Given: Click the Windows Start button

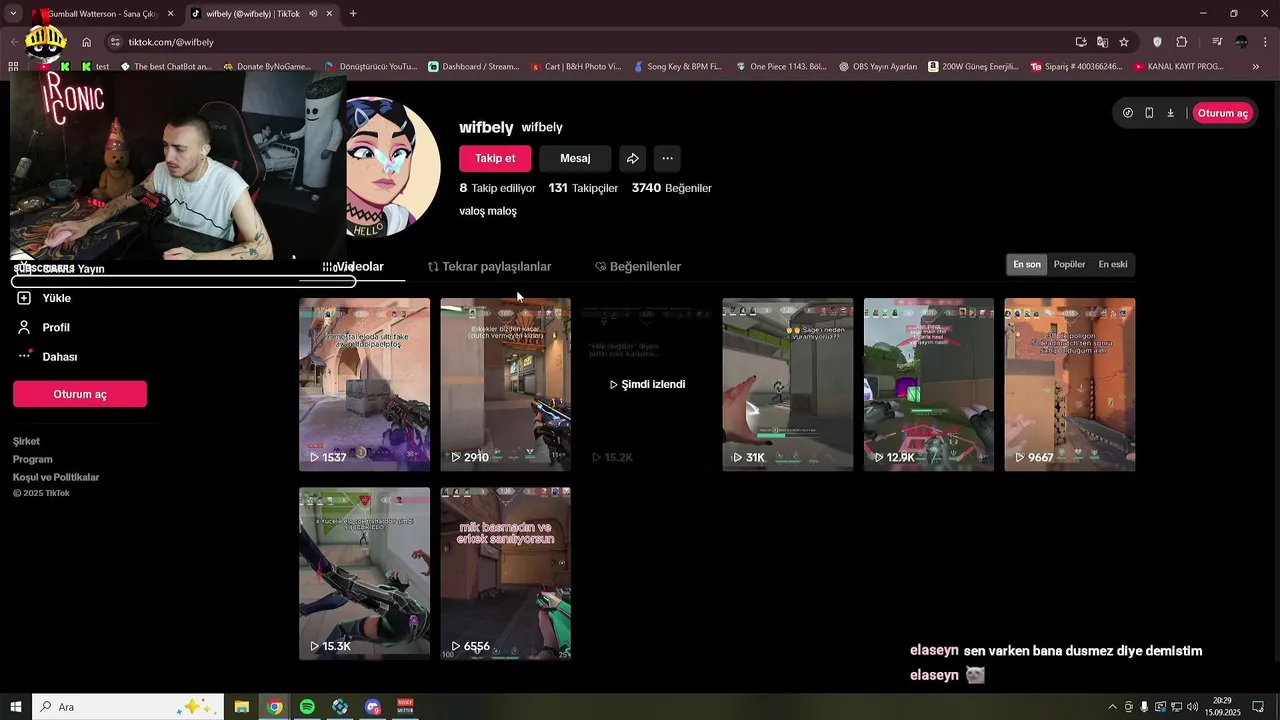Looking at the screenshot, I should coord(16,707).
